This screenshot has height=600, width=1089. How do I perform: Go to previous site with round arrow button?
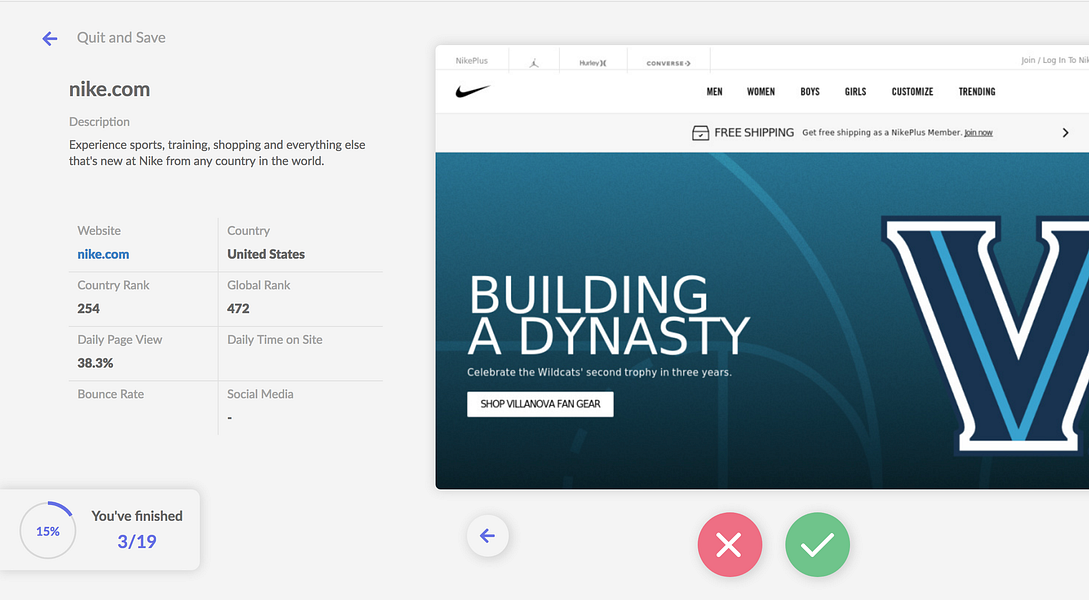click(488, 535)
